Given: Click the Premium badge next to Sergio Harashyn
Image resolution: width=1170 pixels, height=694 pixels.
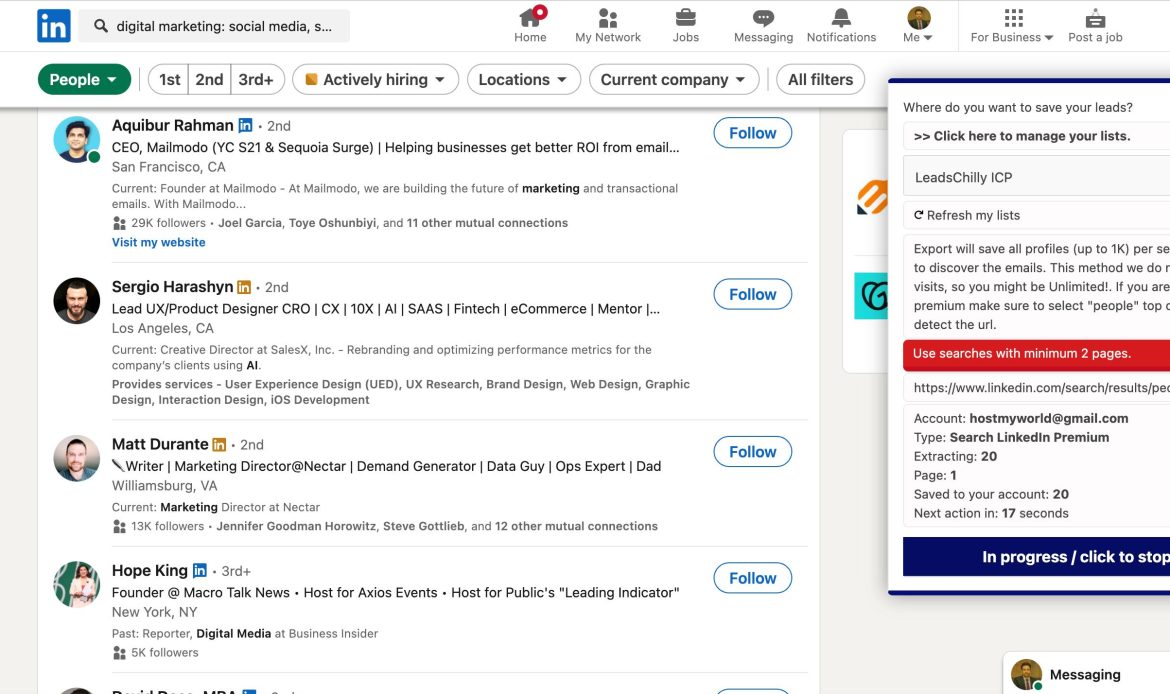Looking at the screenshot, I should coord(244,287).
